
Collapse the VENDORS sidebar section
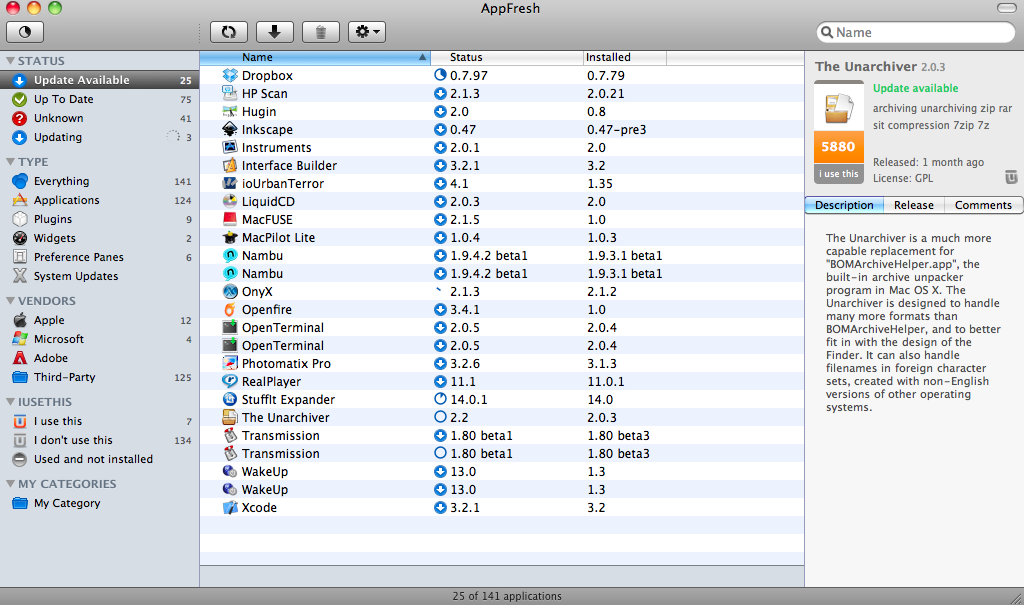[x=10, y=301]
